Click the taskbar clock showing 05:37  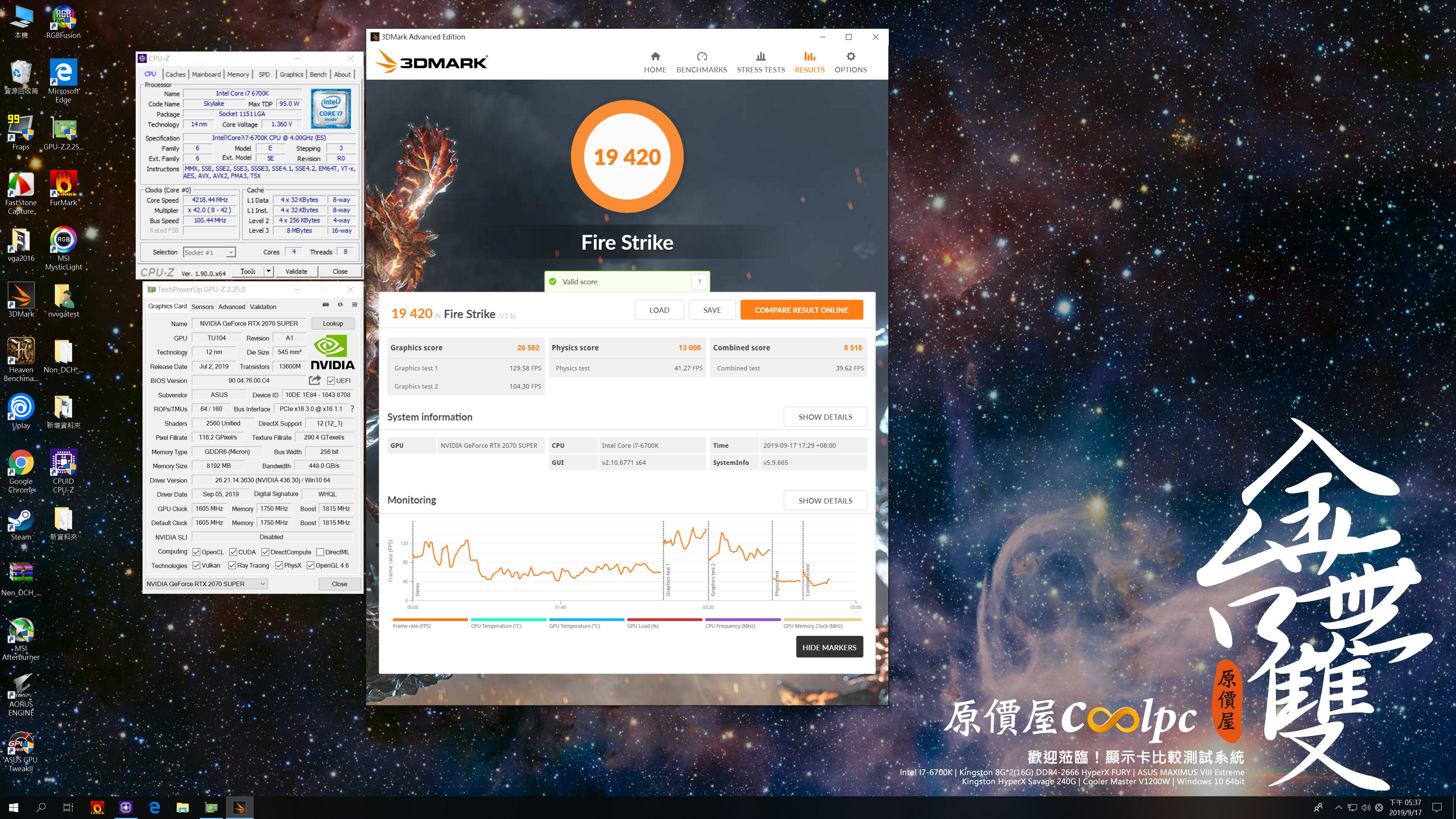(1405, 807)
